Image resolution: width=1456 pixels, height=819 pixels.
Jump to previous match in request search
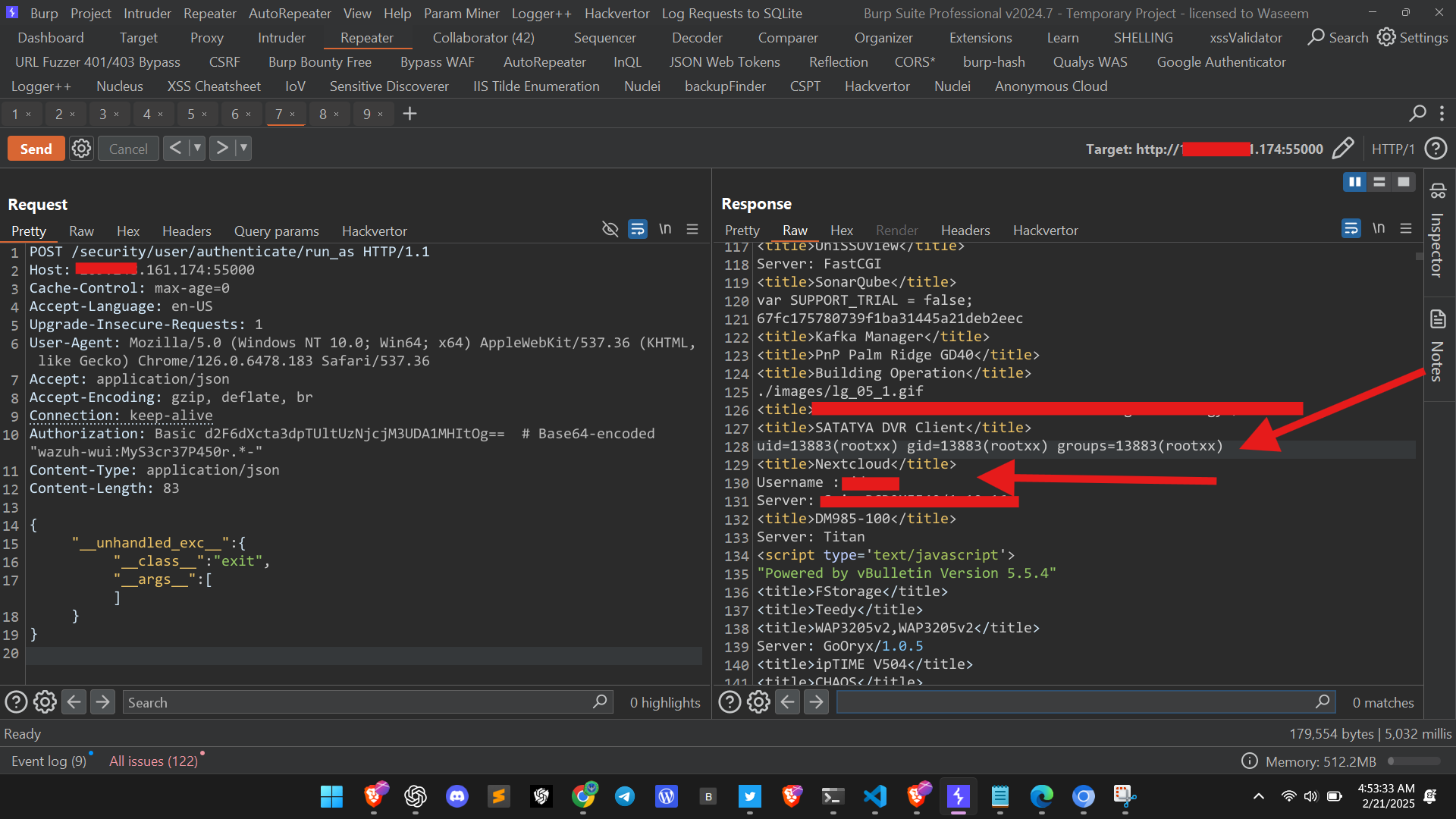[x=74, y=702]
